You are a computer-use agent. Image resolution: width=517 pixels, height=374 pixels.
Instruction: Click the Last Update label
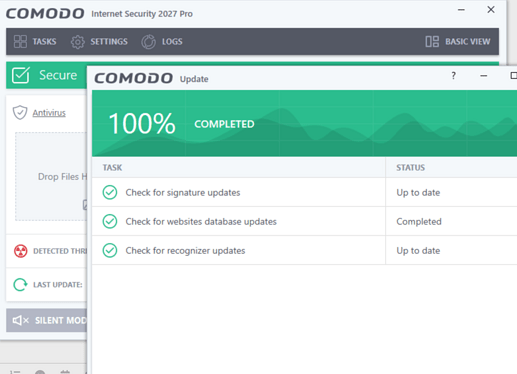(58, 285)
